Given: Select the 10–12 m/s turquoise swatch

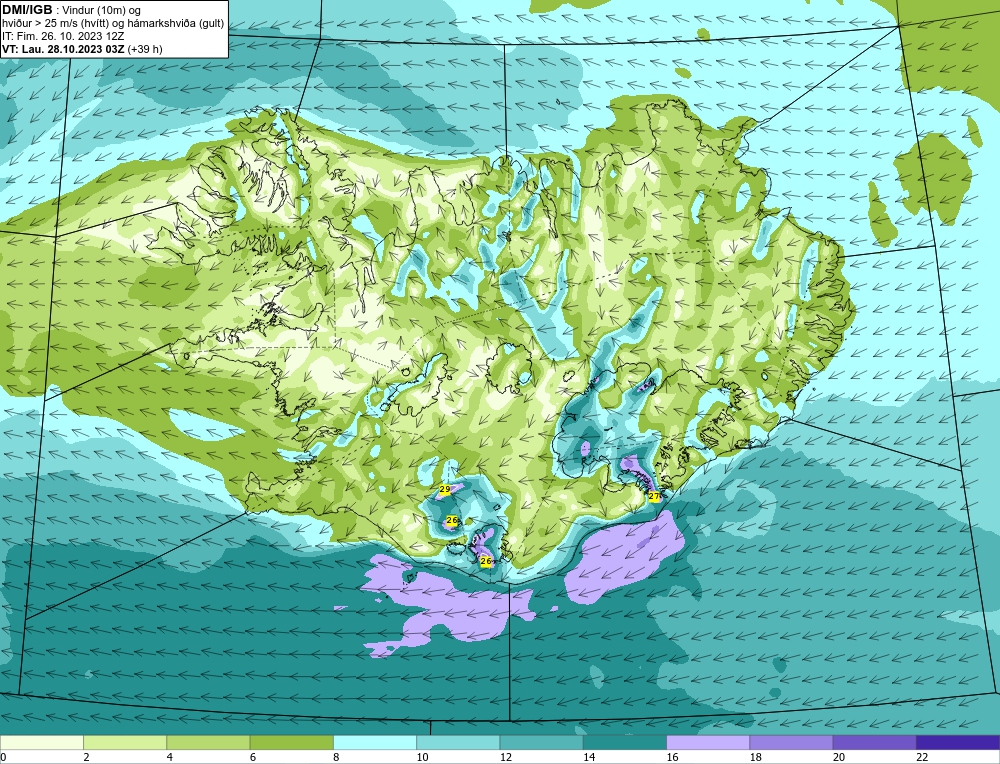Looking at the screenshot, I should click(458, 743).
